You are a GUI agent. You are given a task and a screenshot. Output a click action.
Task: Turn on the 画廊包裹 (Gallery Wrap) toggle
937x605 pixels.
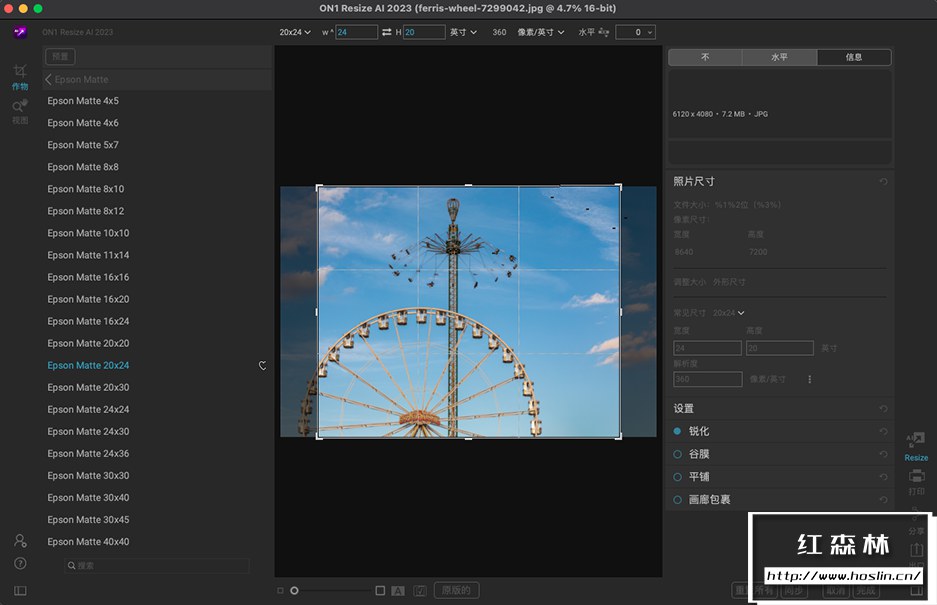coord(679,500)
